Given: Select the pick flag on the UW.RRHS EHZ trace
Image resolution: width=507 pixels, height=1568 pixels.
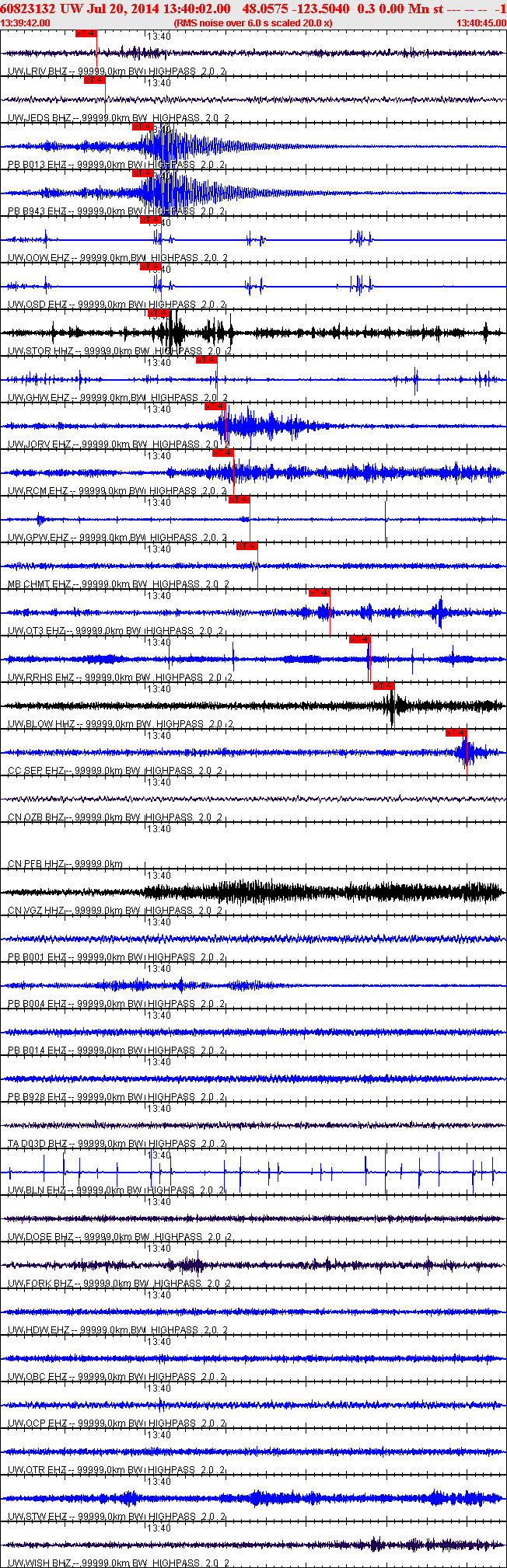Looking at the screenshot, I should coord(359,639).
